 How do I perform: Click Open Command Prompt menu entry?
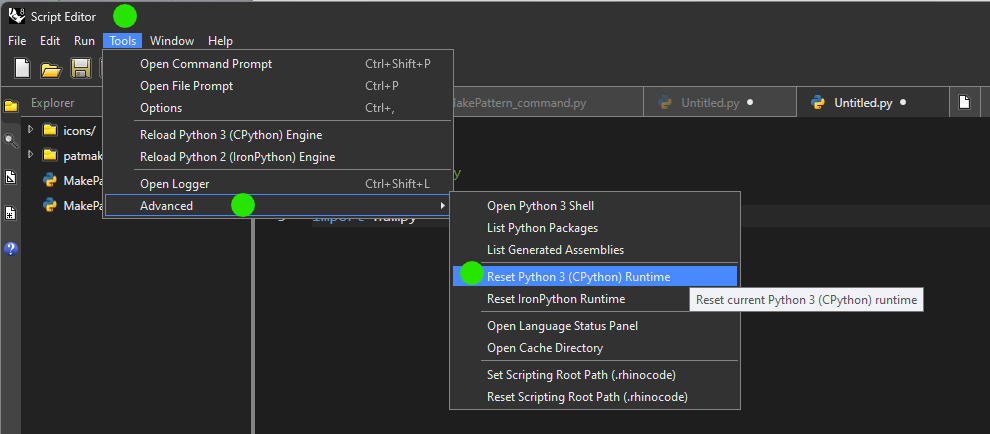tap(206, 64)
